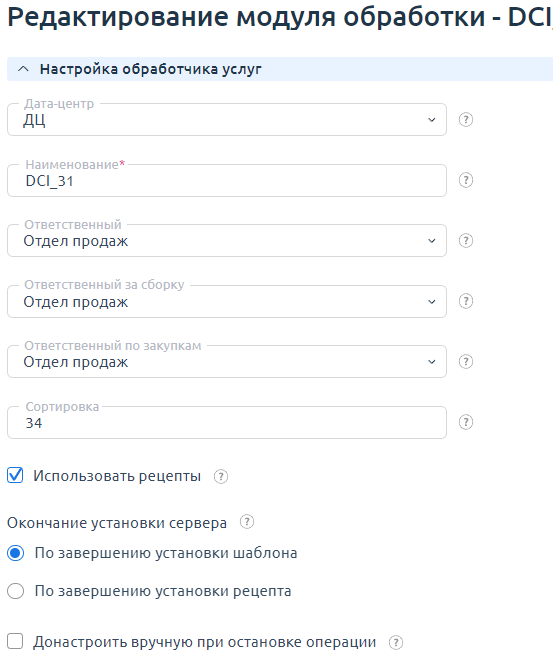
Task: Open Ответственный по закупкам dropdown
Action: [x=227, y=362]
